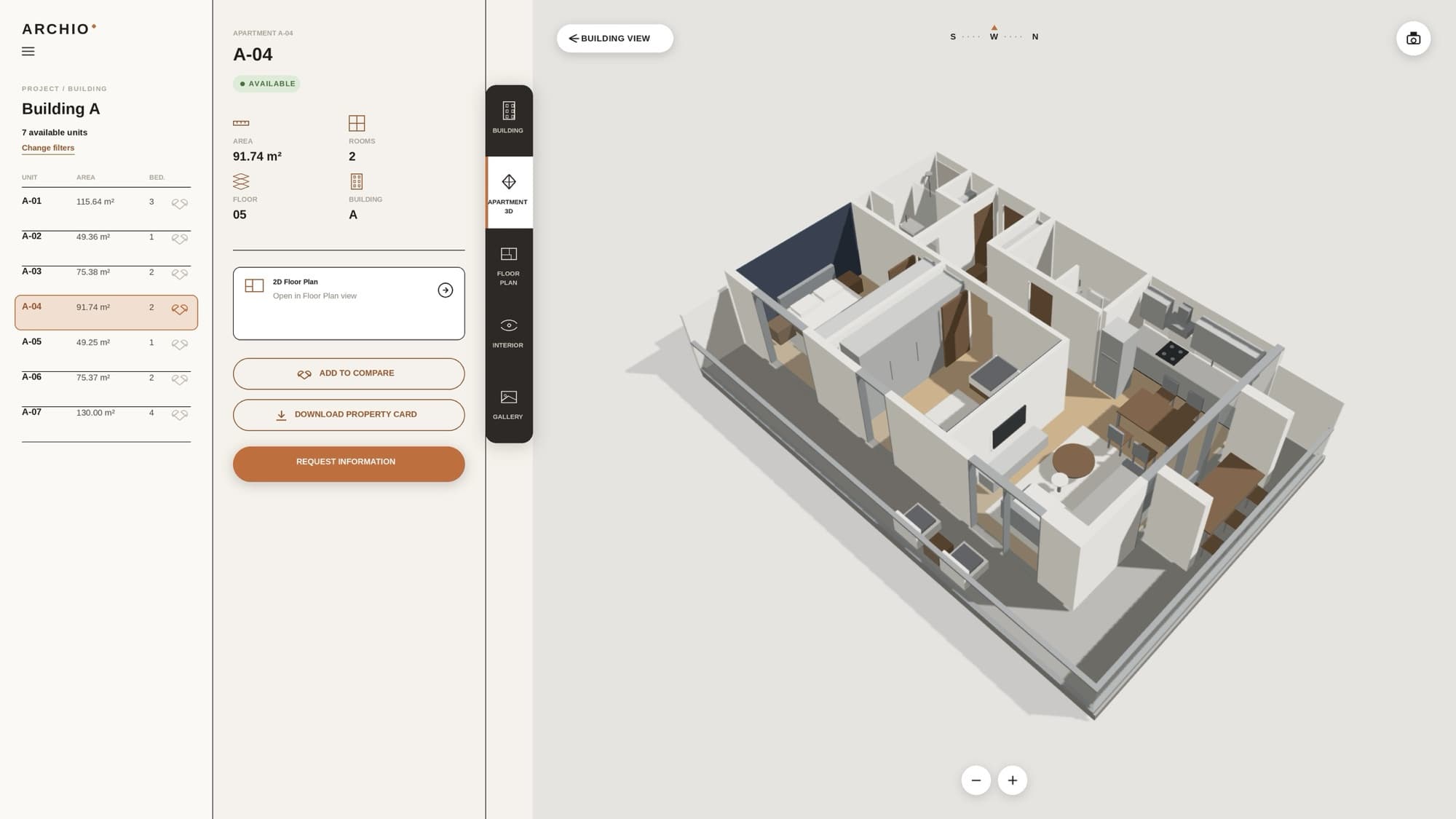Toggle compare icon for unit A-01
Screen dimensions: 1456x819
point(180,204)
